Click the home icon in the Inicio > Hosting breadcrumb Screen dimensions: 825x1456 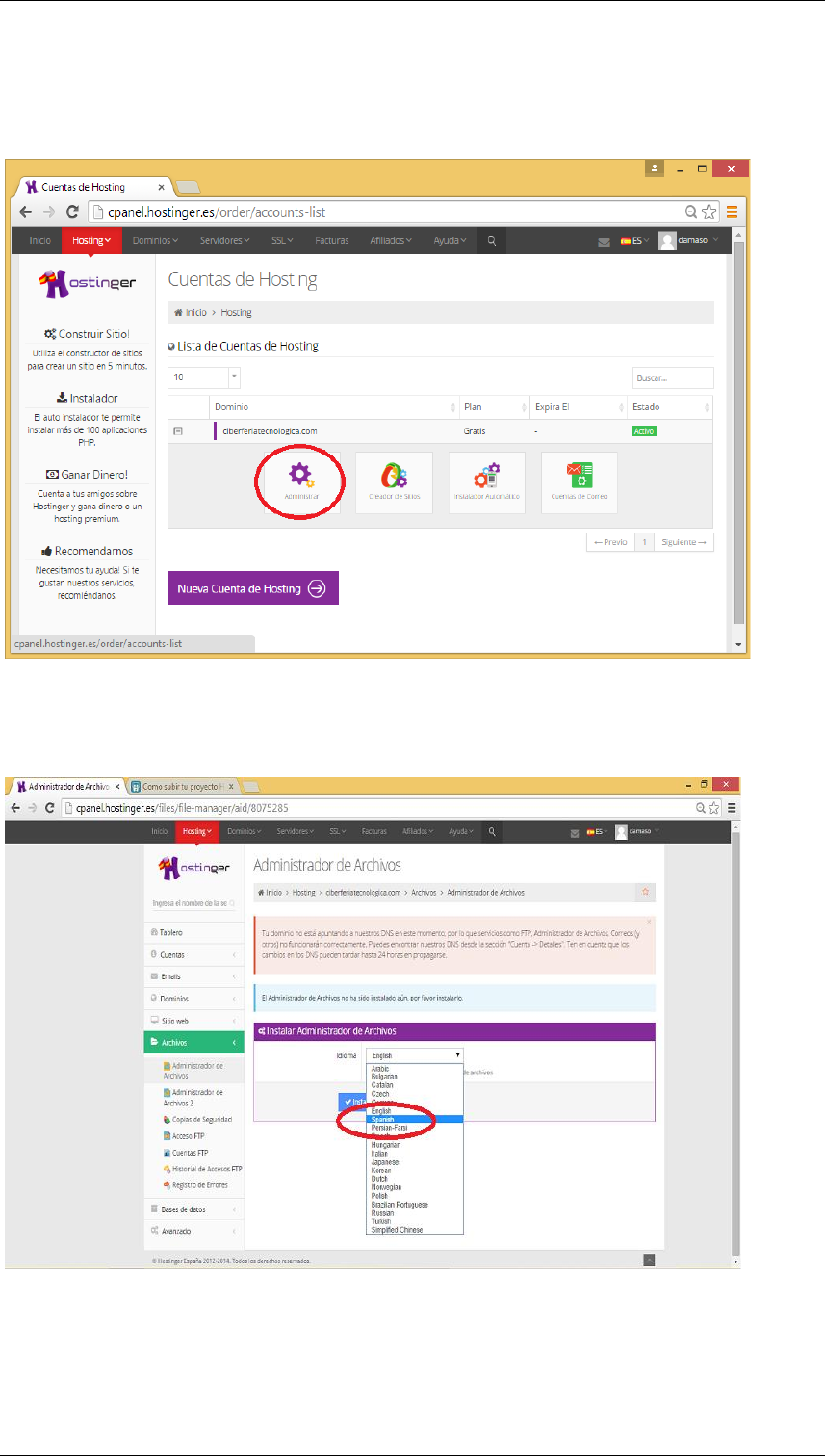[x=178, y=312]
